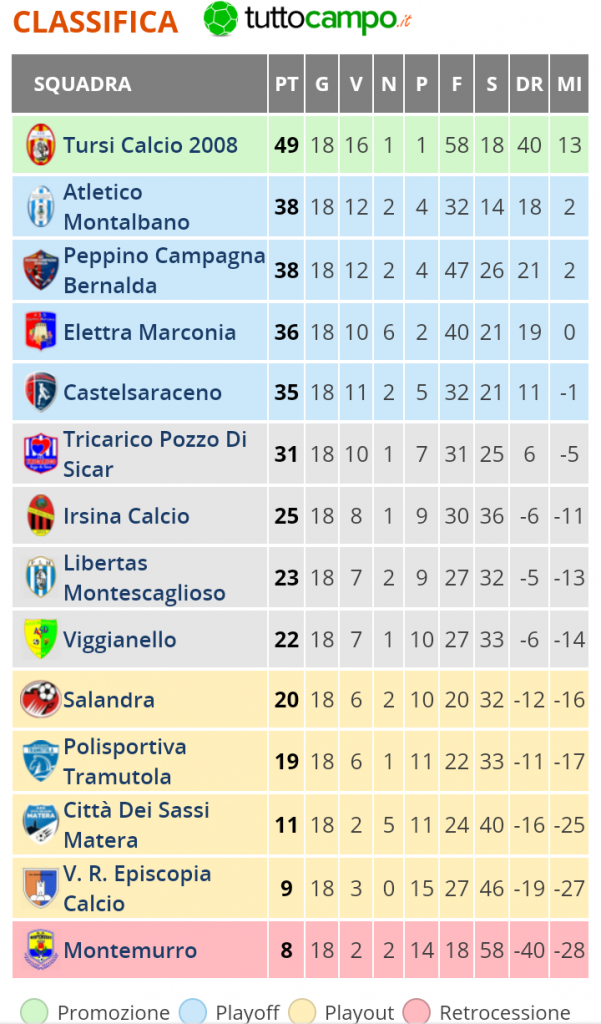Click the SQUADRA column header
Screen dimensions: 601x1024
pyautogui.click(x=82, y=84)
